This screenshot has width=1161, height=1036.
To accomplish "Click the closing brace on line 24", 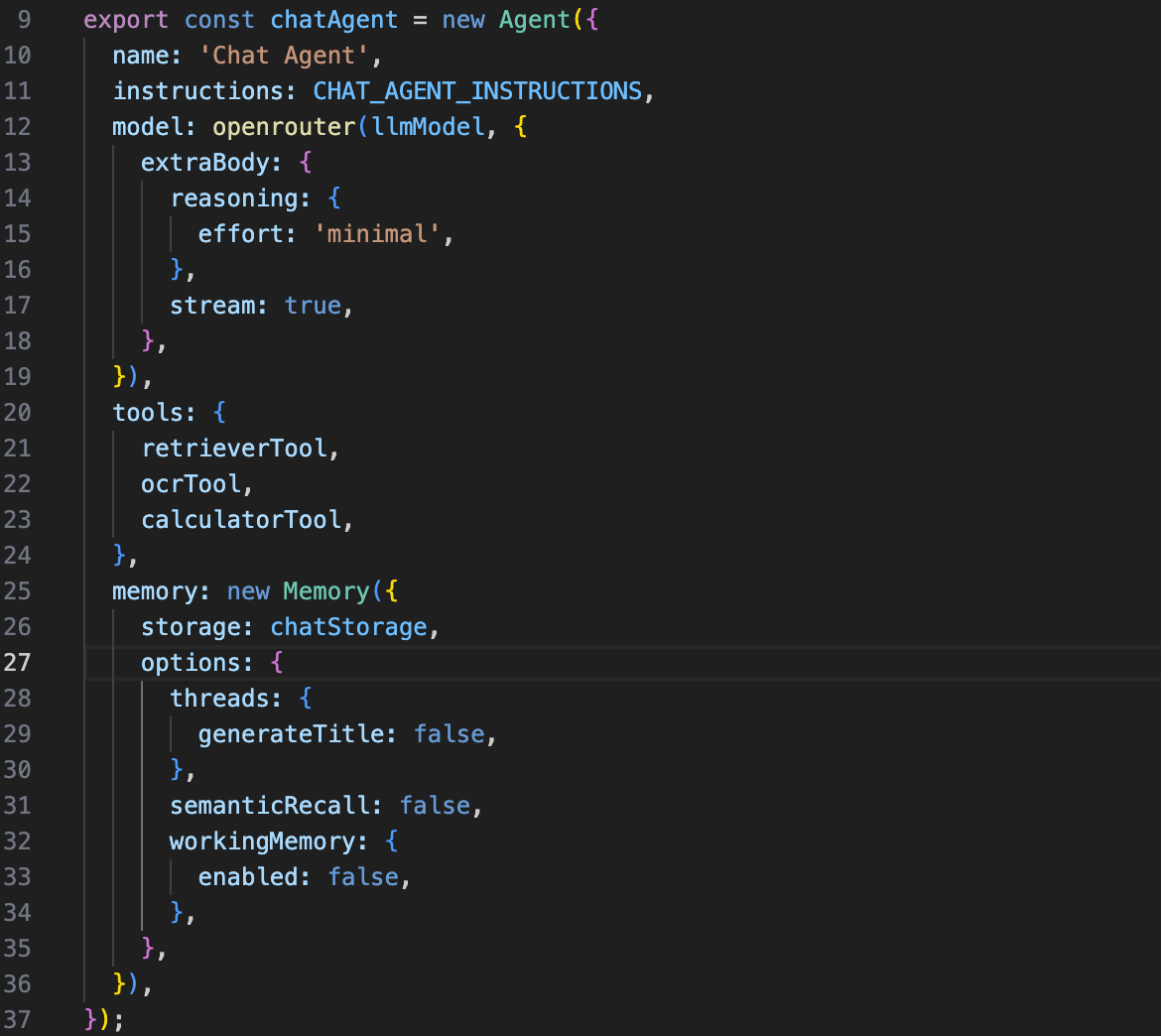I will (x=120, y=555).
